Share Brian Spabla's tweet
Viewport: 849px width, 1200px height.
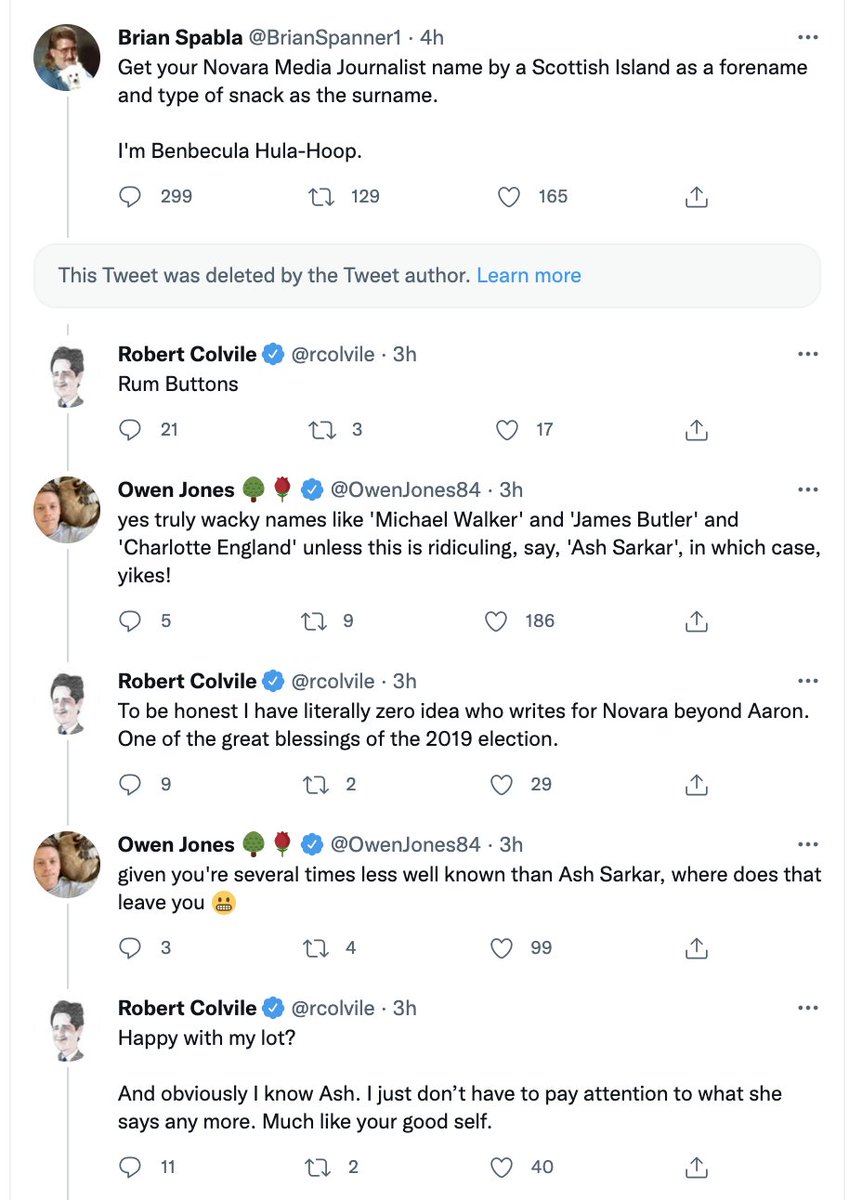[696, 197]
